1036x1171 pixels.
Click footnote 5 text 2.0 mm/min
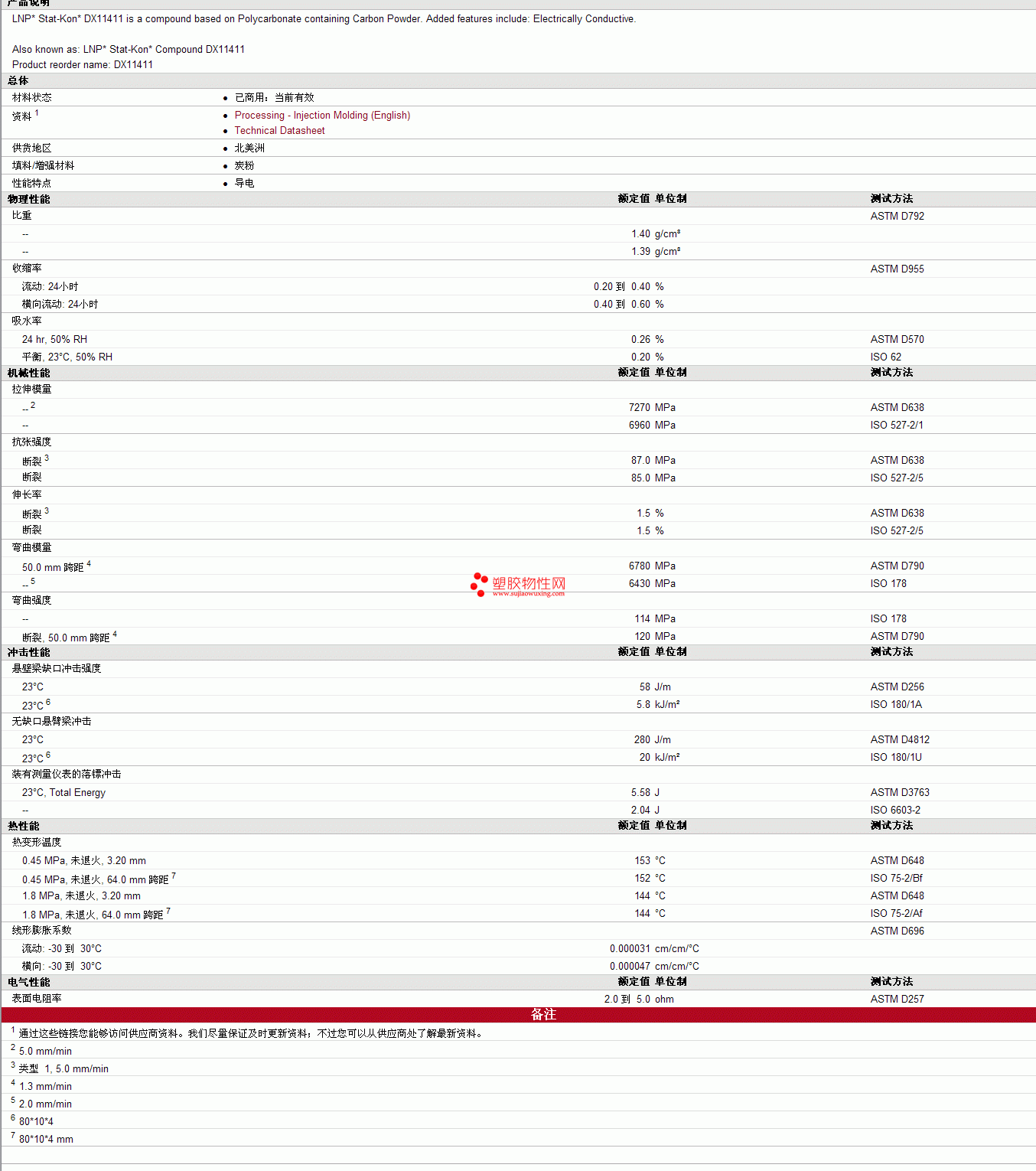click(45, 1104)
